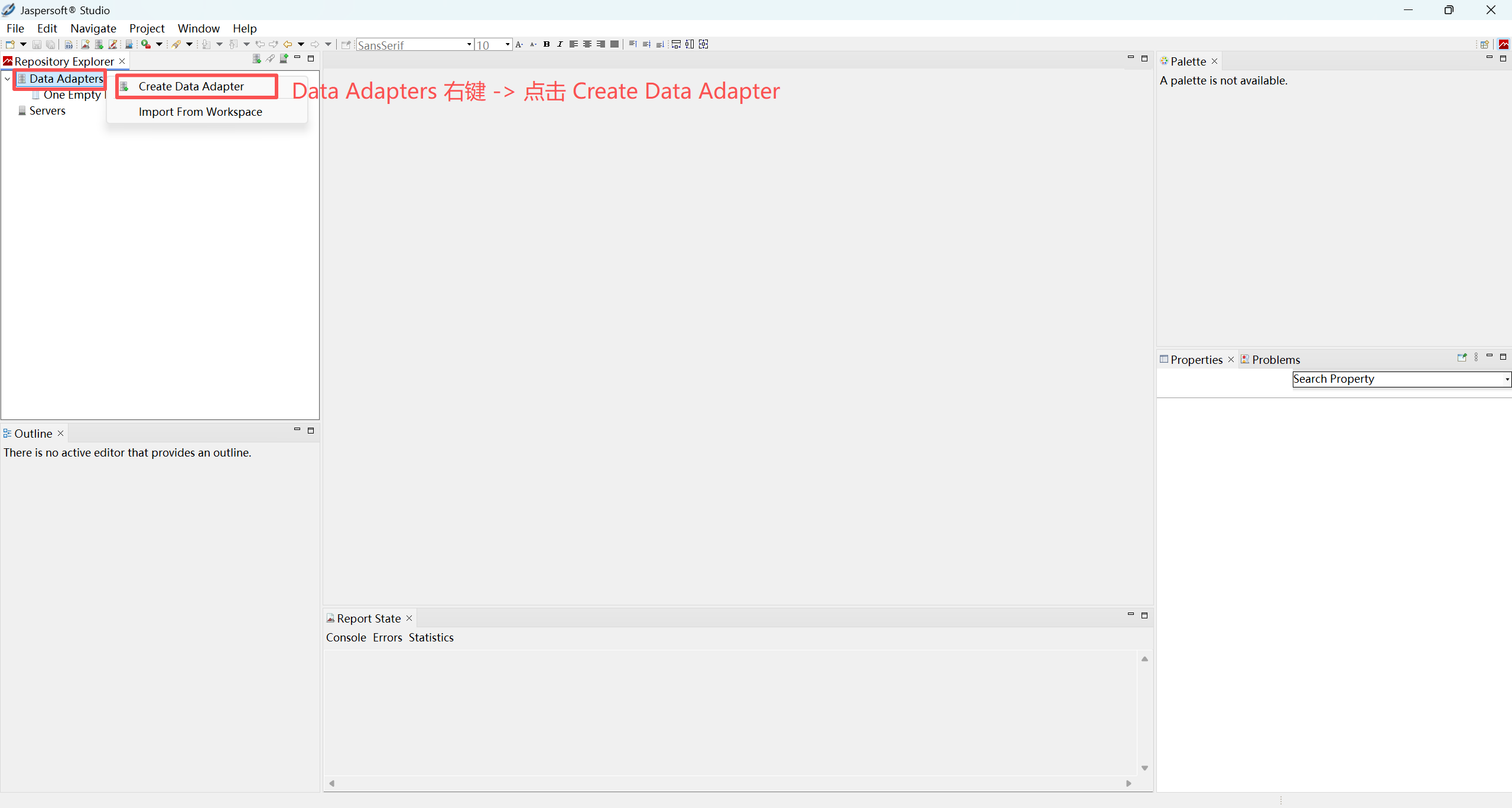Click the align text center icon

tap(587, 44)
